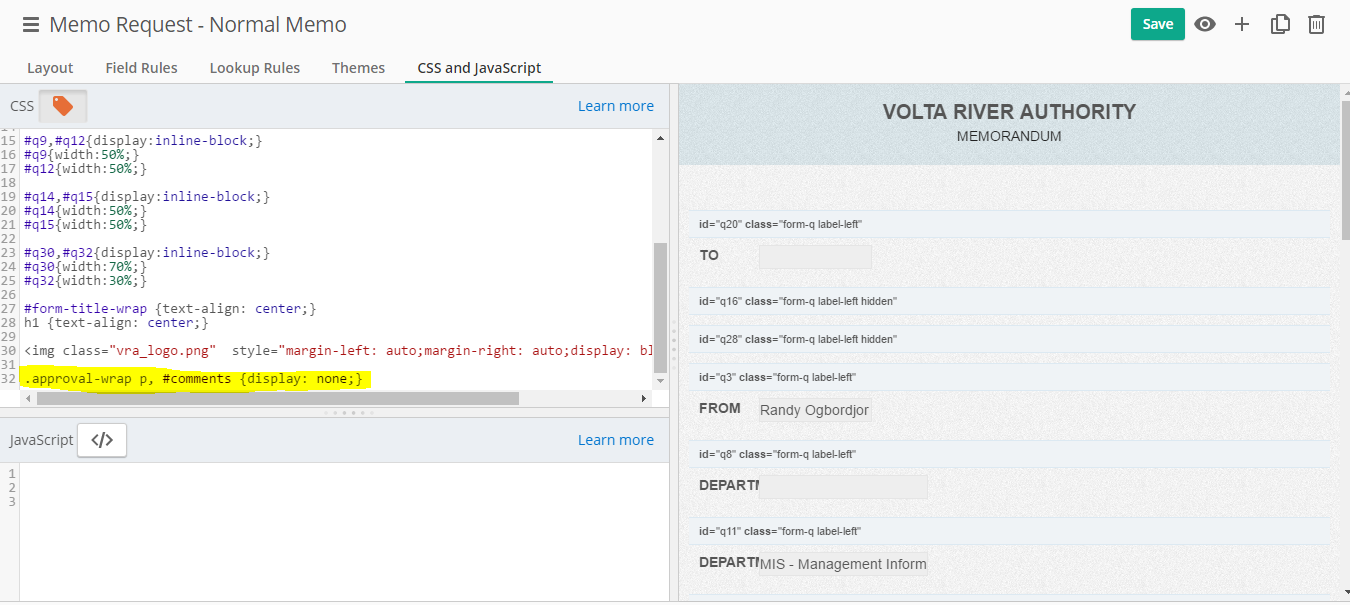This screenshot has width=1350, height=605.
Task: Click the plus icon to add form
Action: pos(1242,25)
